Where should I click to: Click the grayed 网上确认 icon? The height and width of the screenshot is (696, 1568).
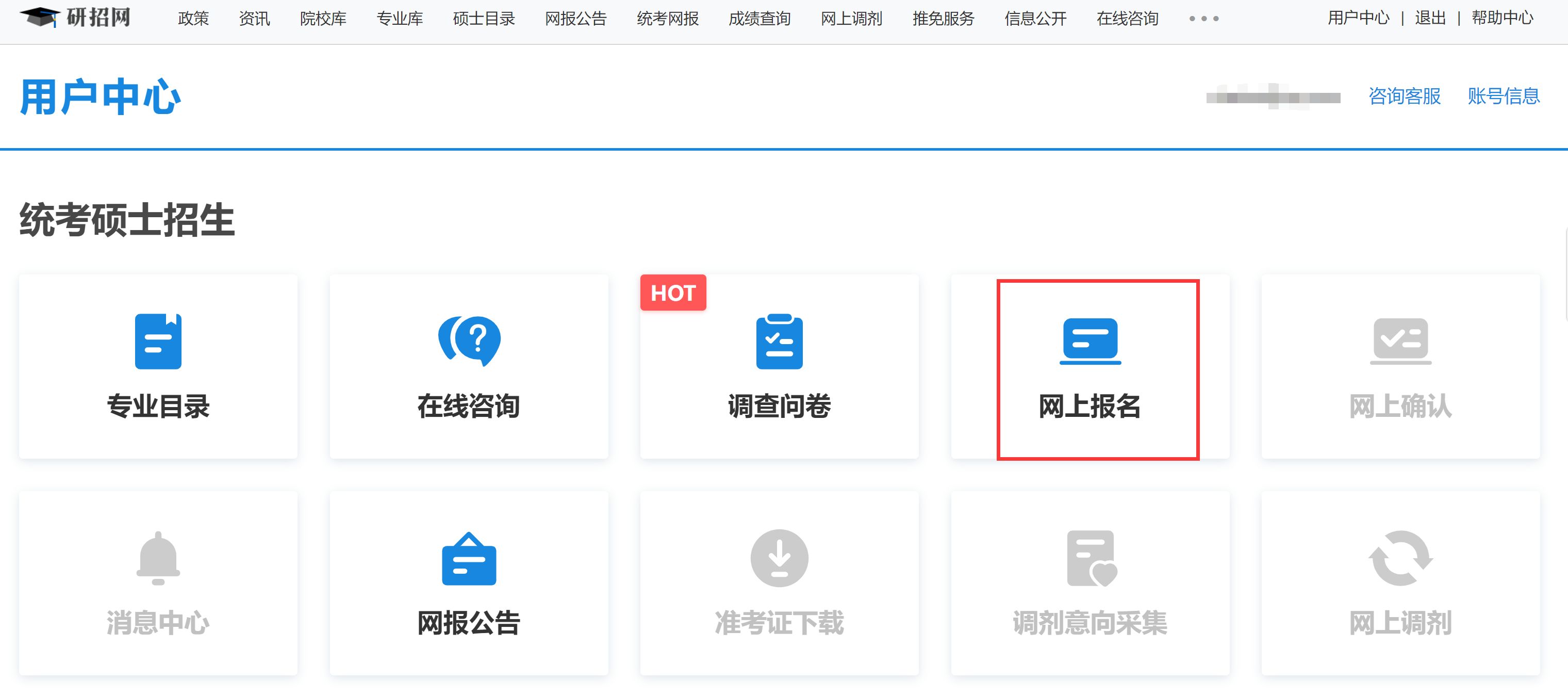tap(1401, 342)
